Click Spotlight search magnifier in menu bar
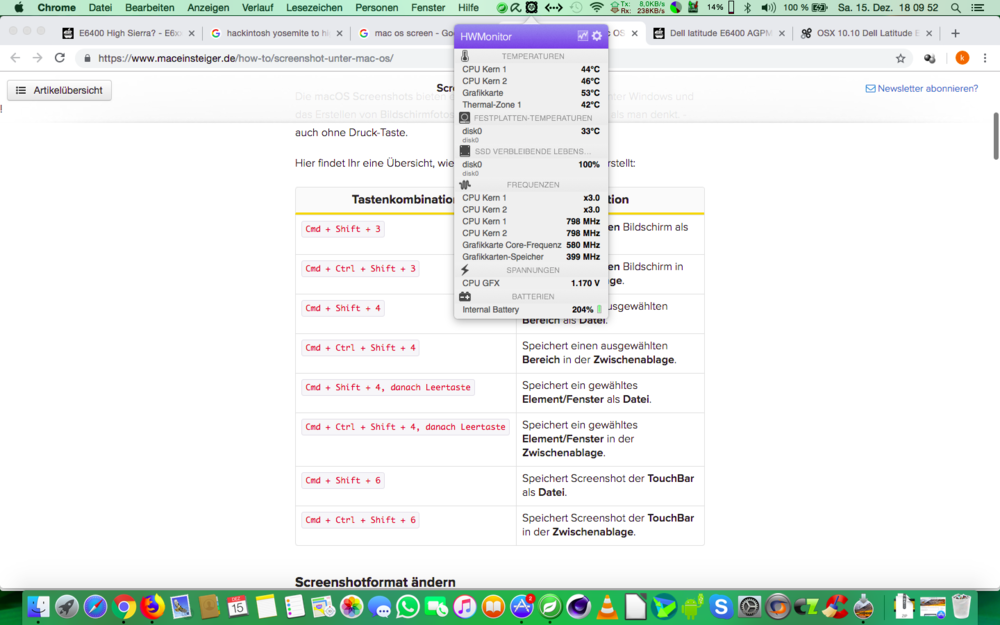Screen dimensions: 1000x625 click(x=955, y=7)
